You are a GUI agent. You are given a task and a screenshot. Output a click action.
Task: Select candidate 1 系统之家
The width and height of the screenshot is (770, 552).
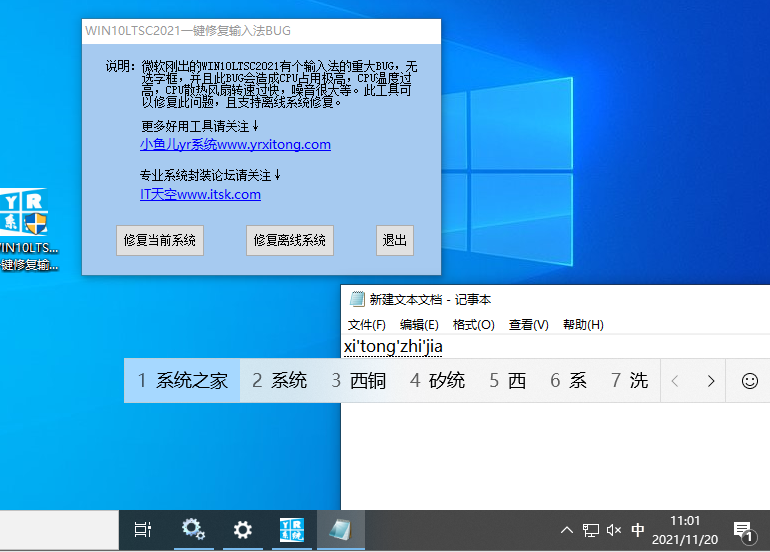tap(183, 381)
